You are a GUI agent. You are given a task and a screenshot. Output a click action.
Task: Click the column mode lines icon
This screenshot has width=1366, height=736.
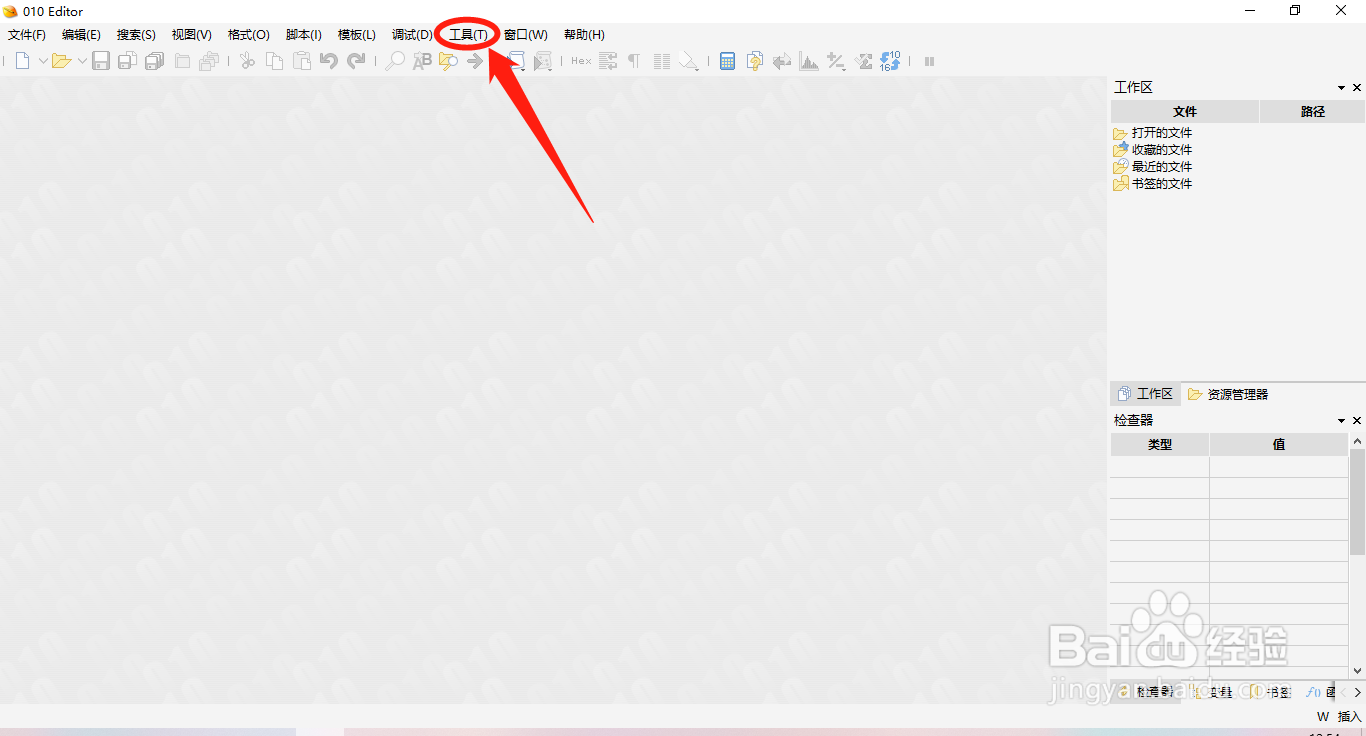pyautogui.click(x=661, y=61)
